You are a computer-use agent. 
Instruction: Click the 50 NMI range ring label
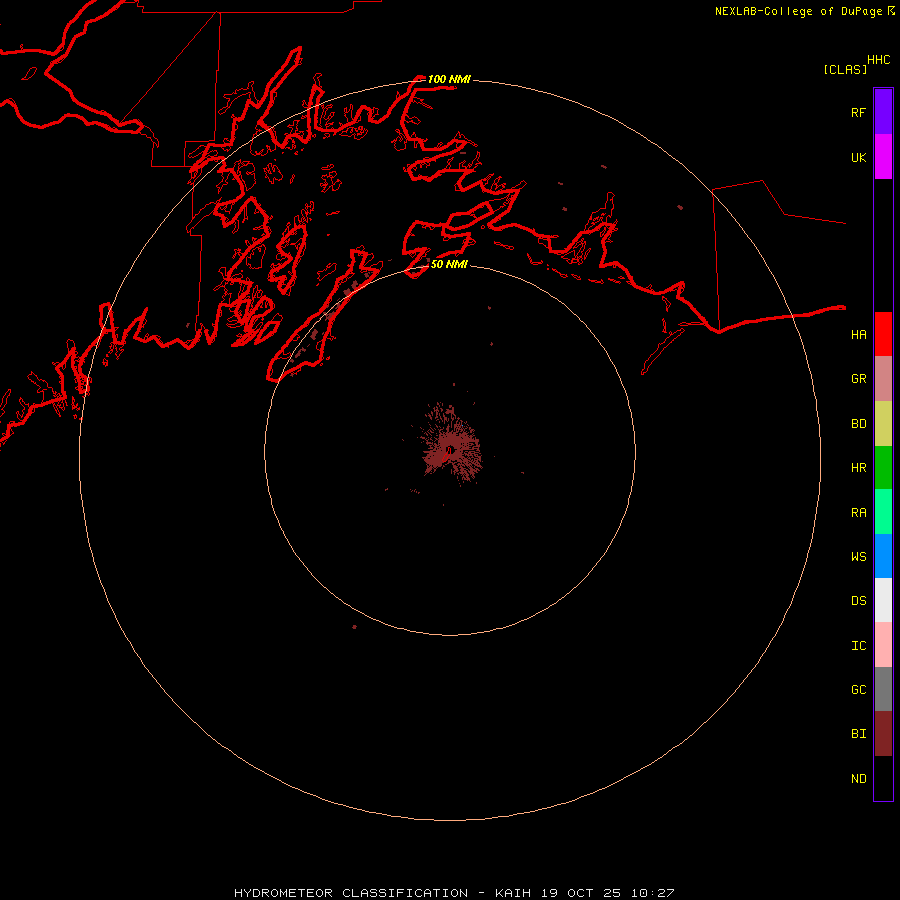click(449, 264)
